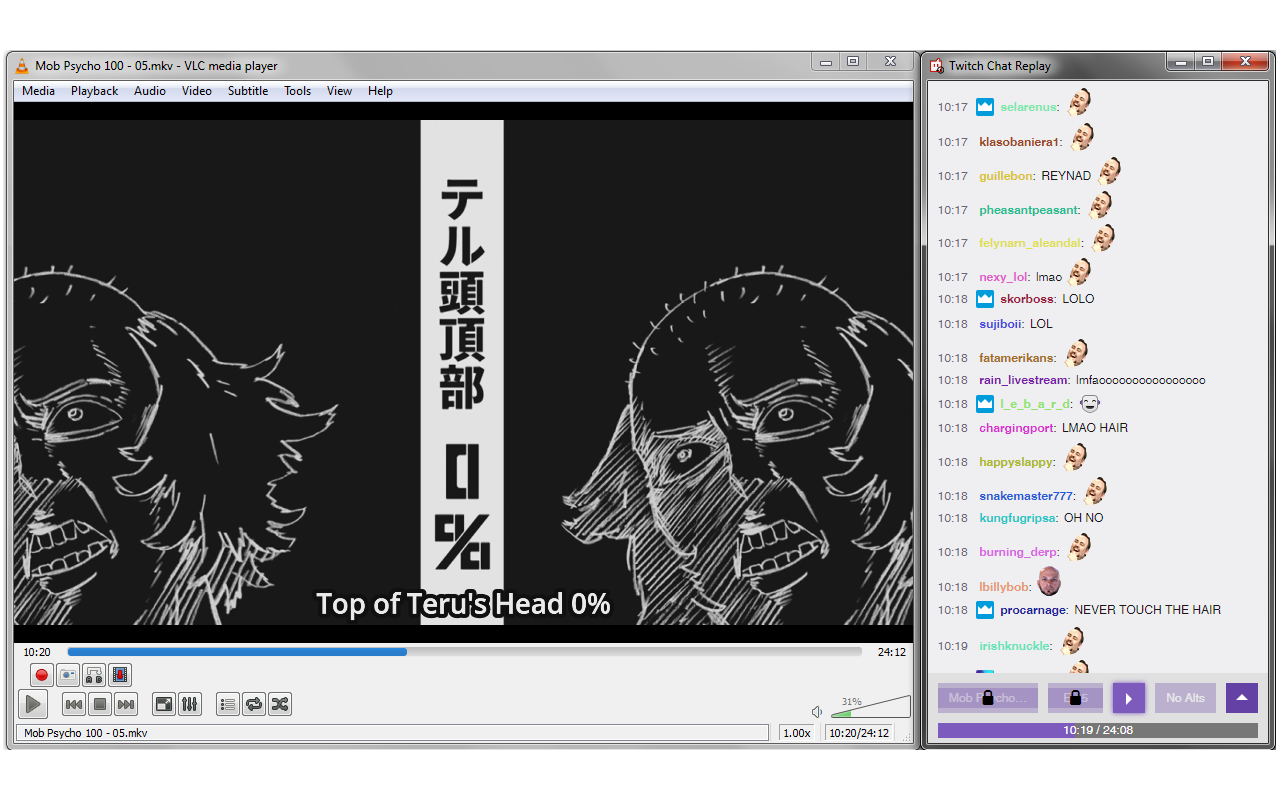Viewport: 1280px width, 800px height.
Task: Click playback speed 1.00x in status bar
Action: (x=796, y=733)
